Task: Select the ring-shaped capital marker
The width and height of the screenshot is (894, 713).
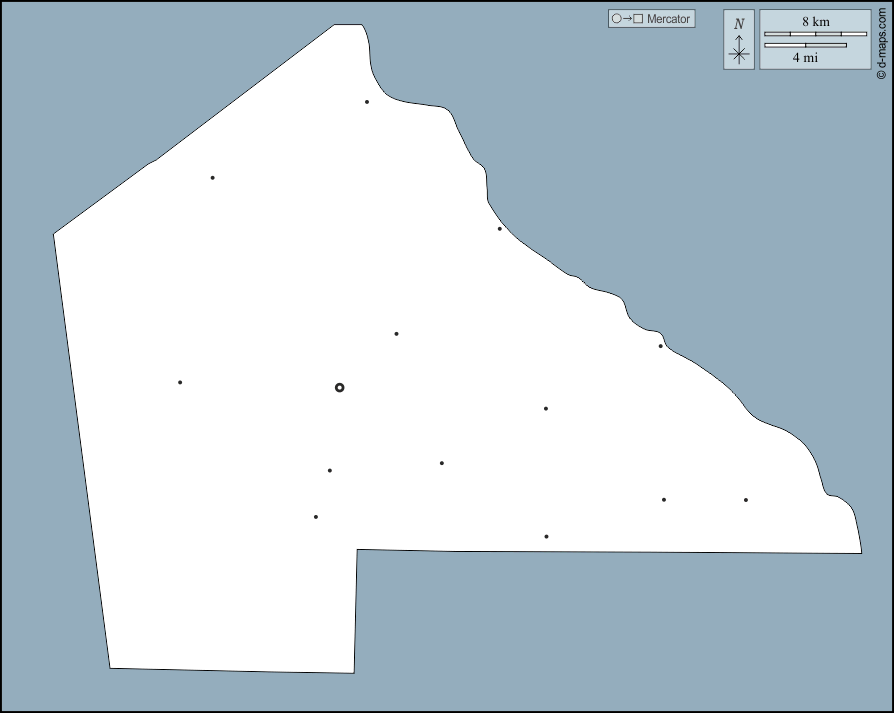Action: (339, 387)
